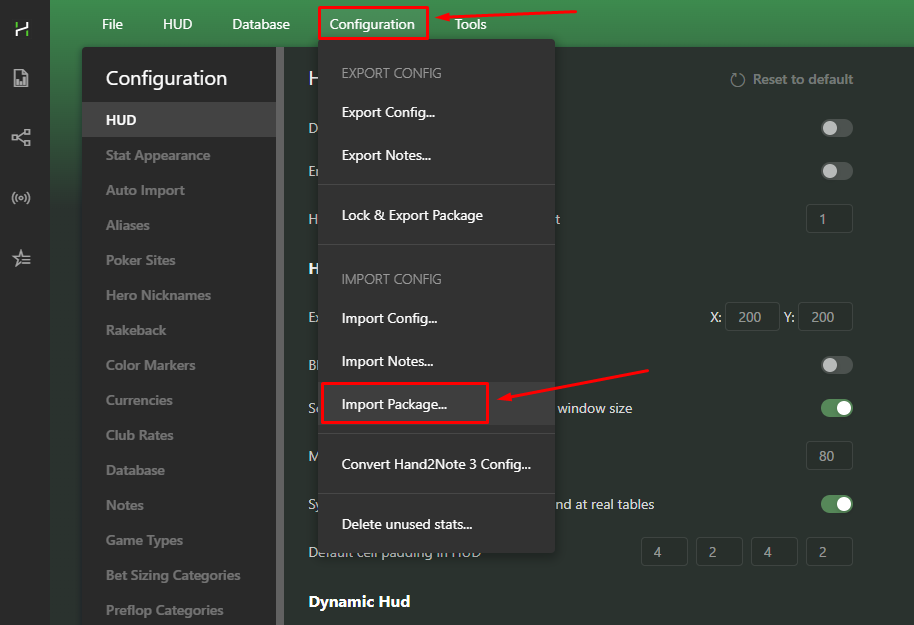The height and width of the screenshot is (625, 914).
Task: Open the File menu
Action: tap(113, 24)
